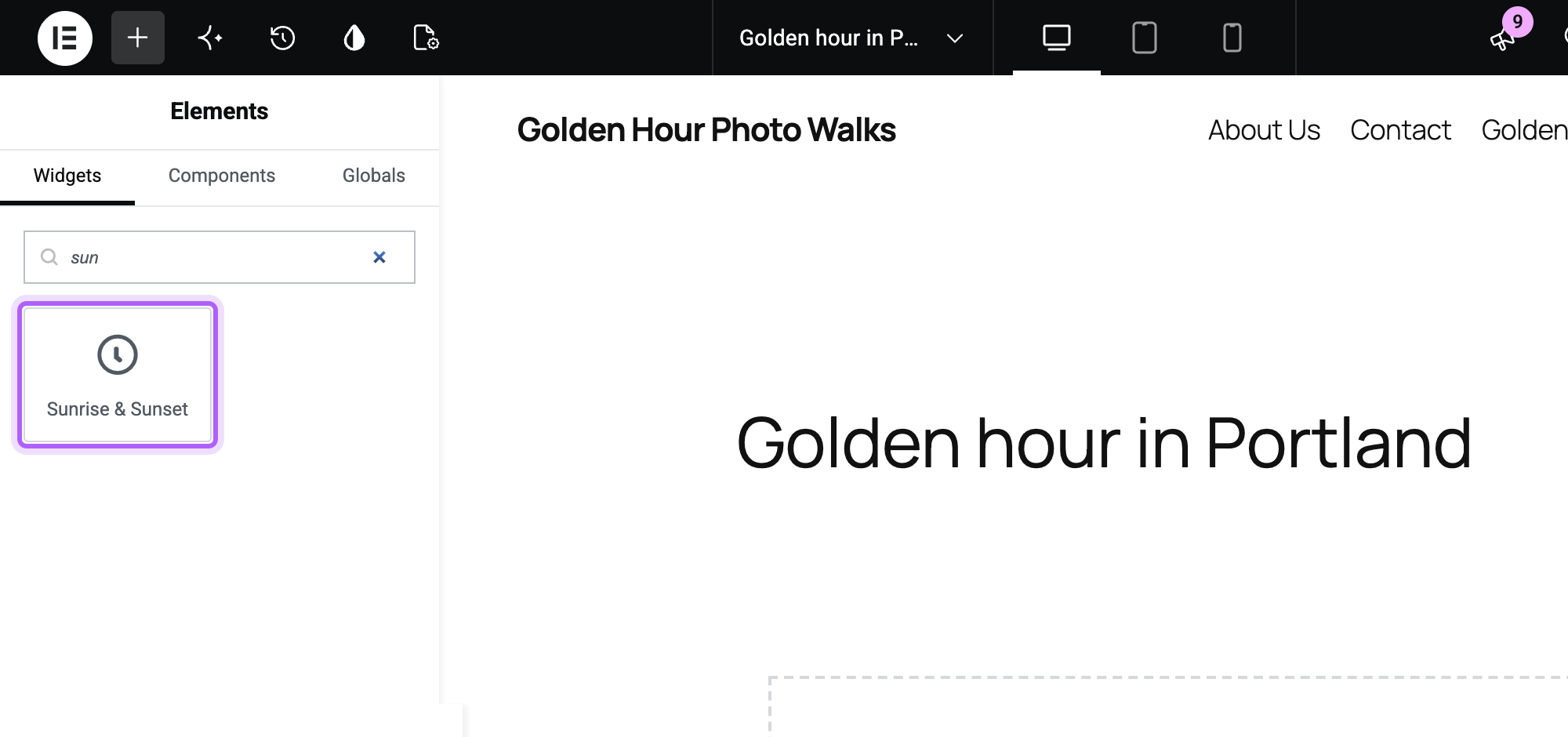
Task: Expand the Golden hour in P… page dropdown
Action: (x=852, y=38)
